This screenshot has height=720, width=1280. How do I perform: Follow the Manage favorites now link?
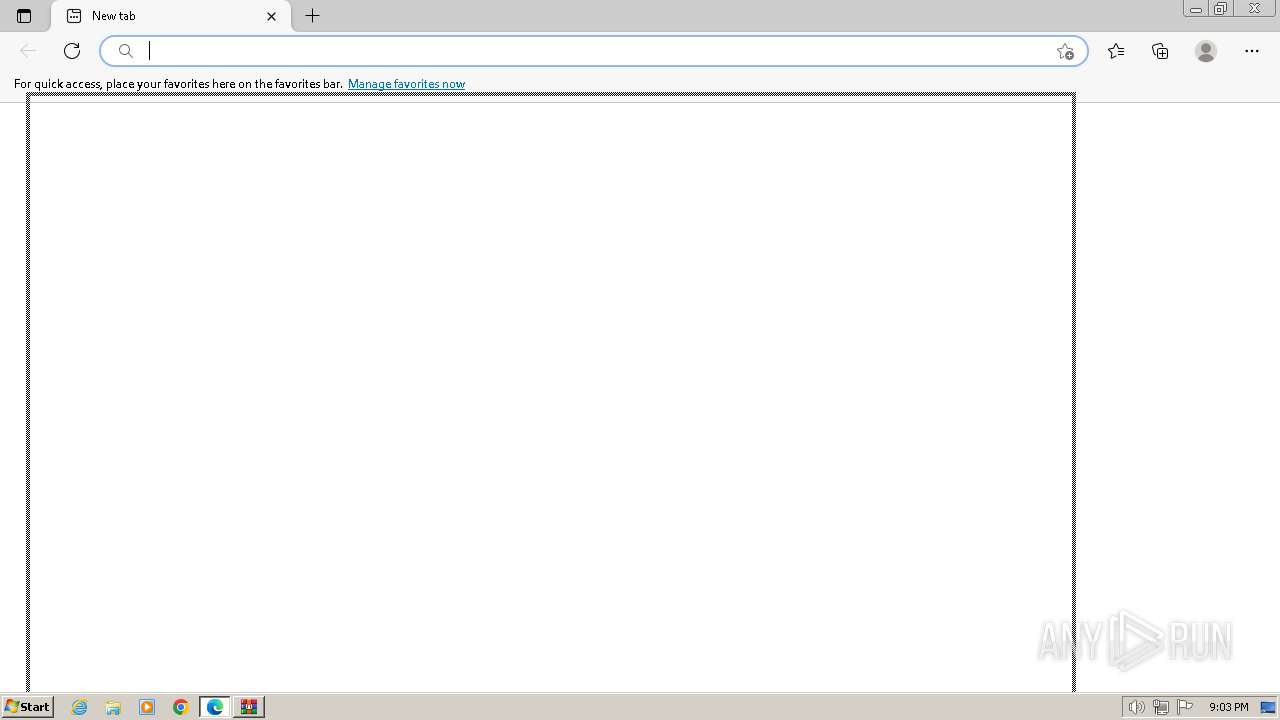[x=406, y=84]
